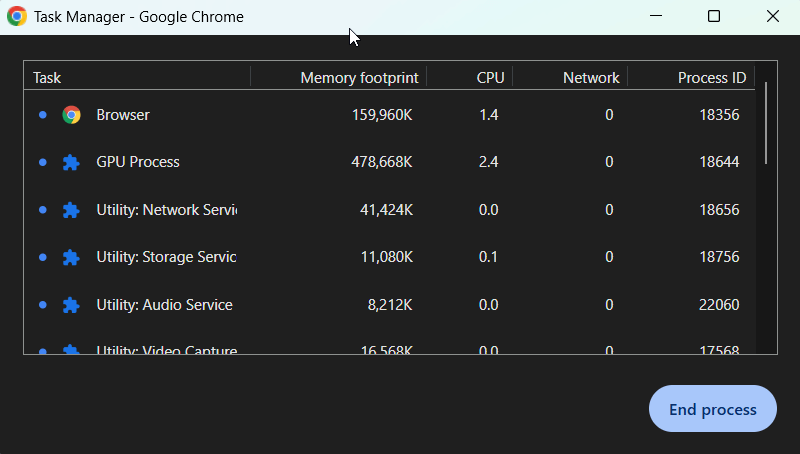Click the CPU value 1.4
The height and width of the screenshot is (454, 800).
click(x=488, y=115)
